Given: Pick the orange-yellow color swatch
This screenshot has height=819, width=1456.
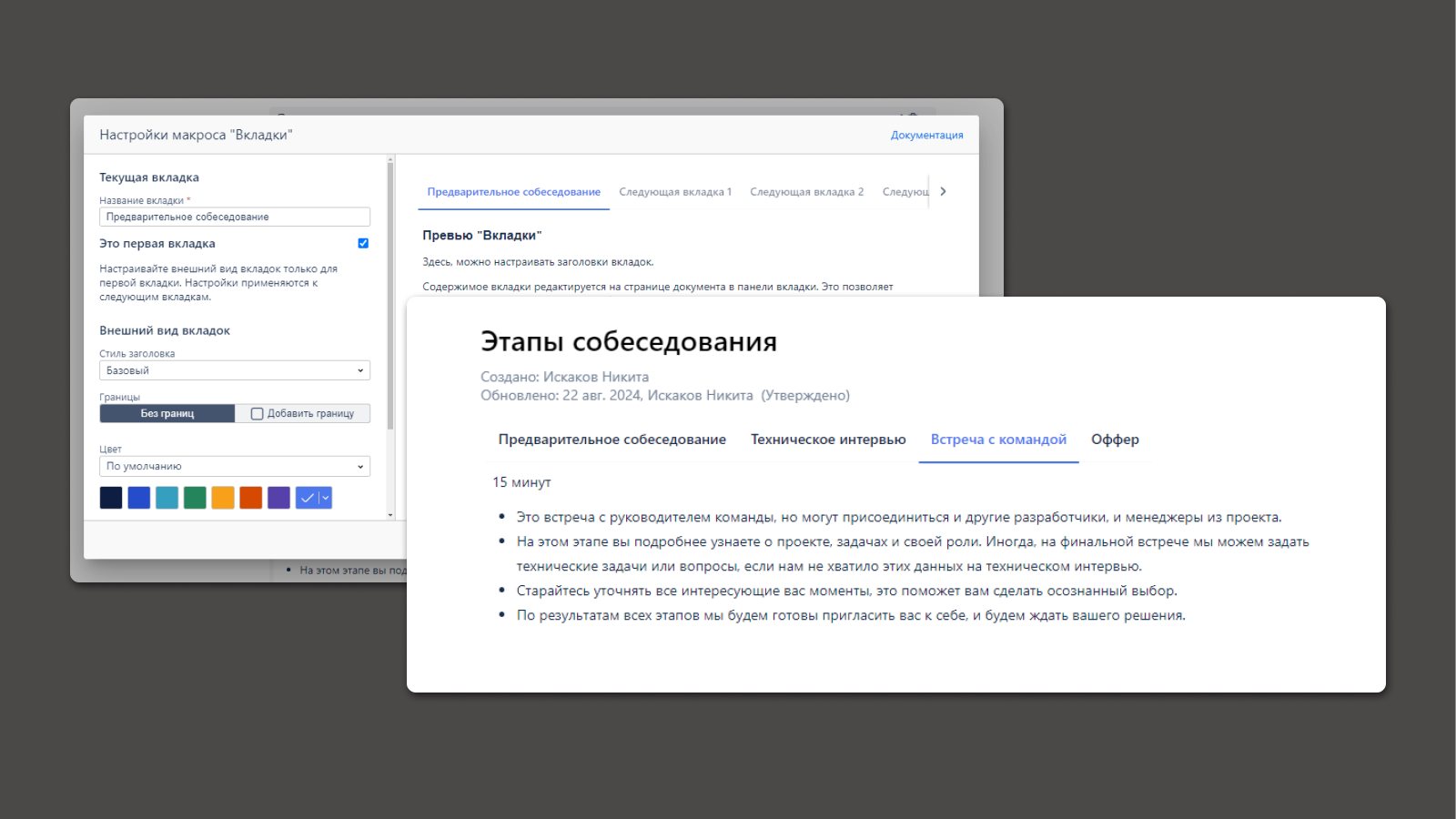Looking at the screenshot, I should [x=223, y=498].
